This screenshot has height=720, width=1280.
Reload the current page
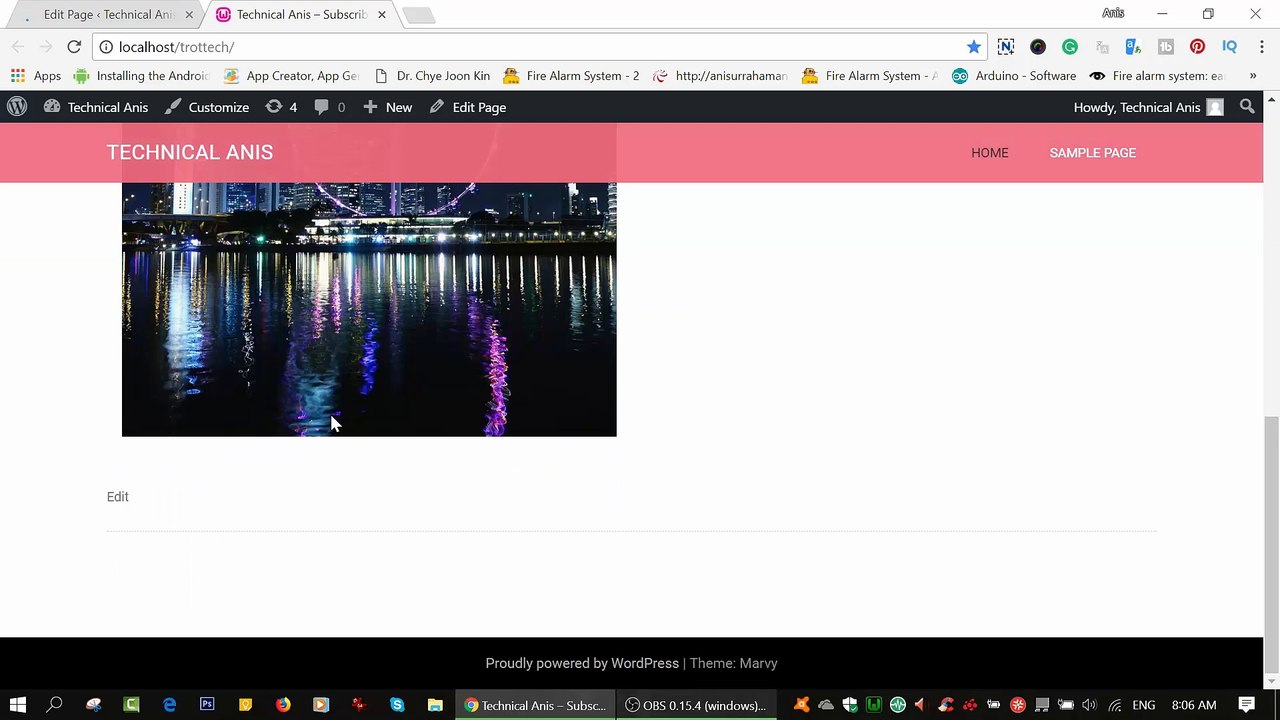(x=74, y=47)
